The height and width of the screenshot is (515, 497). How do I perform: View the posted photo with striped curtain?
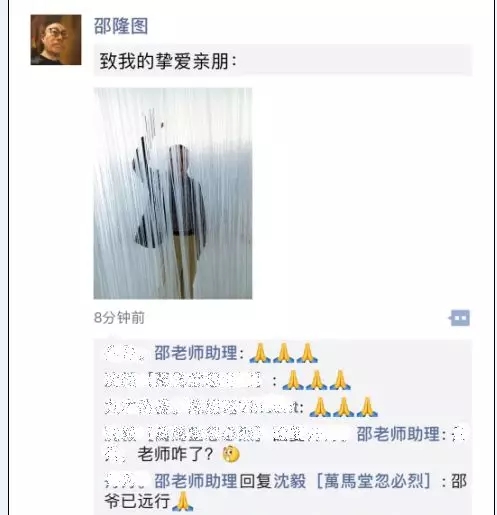[x=173, y=193]
